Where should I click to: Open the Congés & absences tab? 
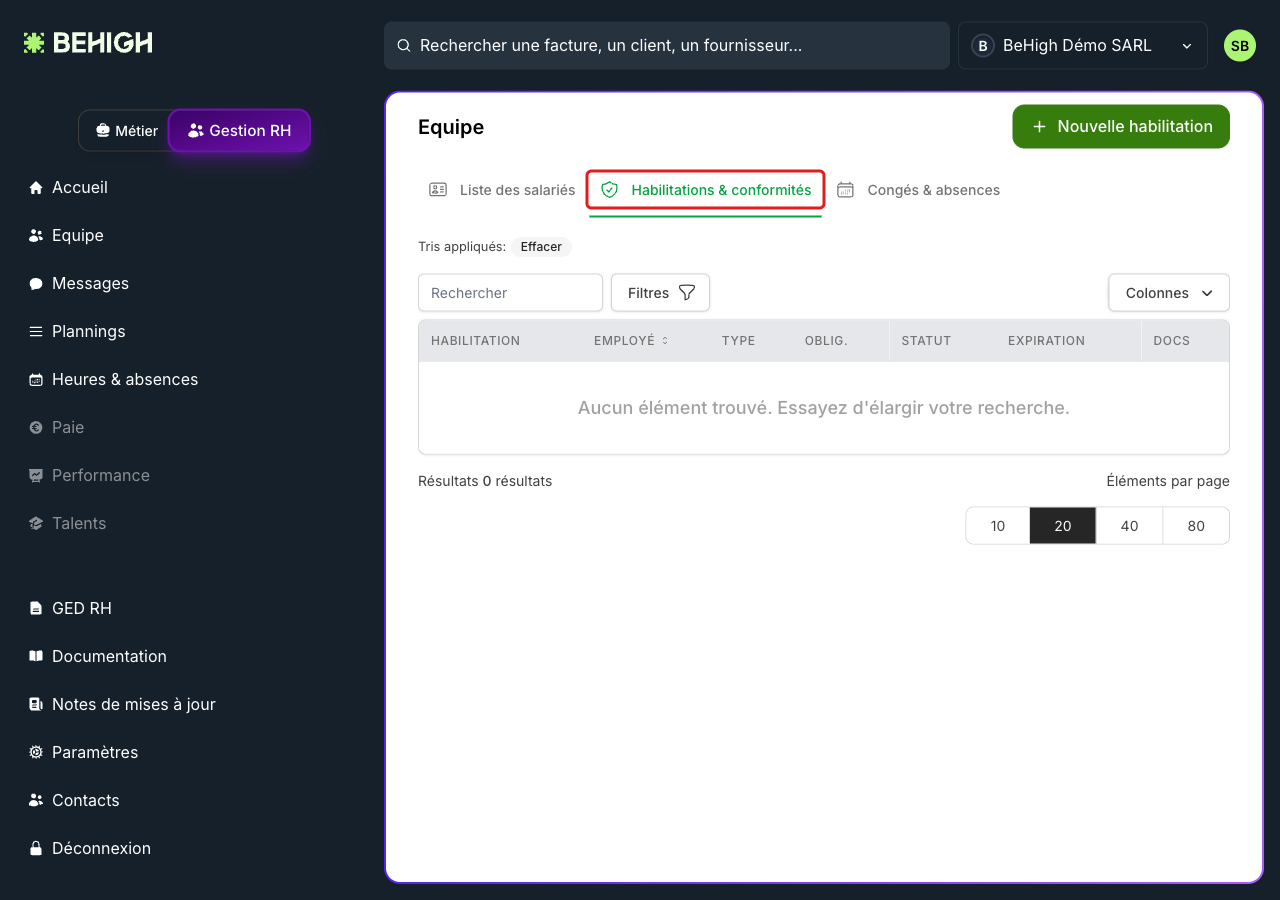point(918,190)
